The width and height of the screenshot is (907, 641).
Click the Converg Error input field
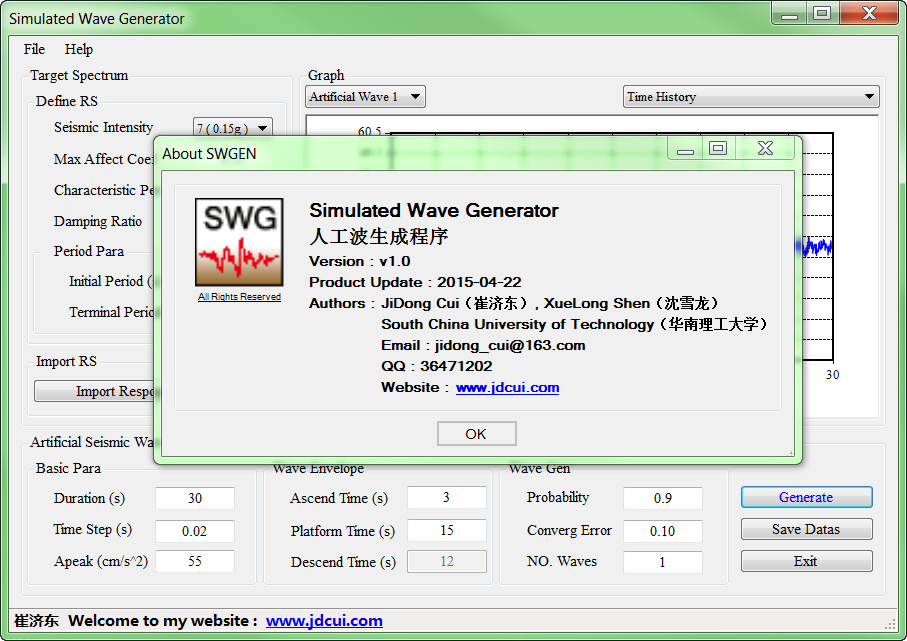663,531
